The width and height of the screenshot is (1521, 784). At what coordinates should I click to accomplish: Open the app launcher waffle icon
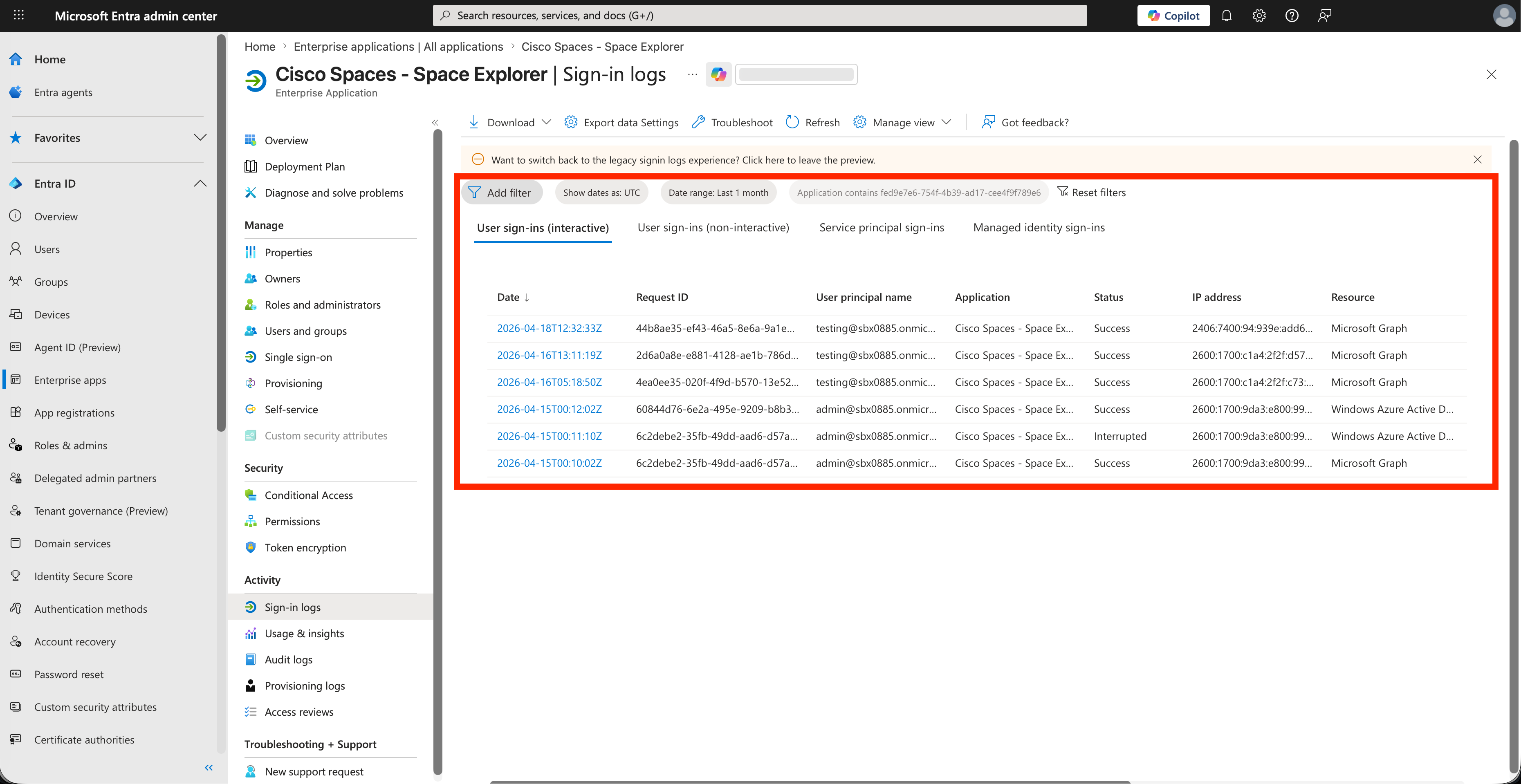(19, 16)
